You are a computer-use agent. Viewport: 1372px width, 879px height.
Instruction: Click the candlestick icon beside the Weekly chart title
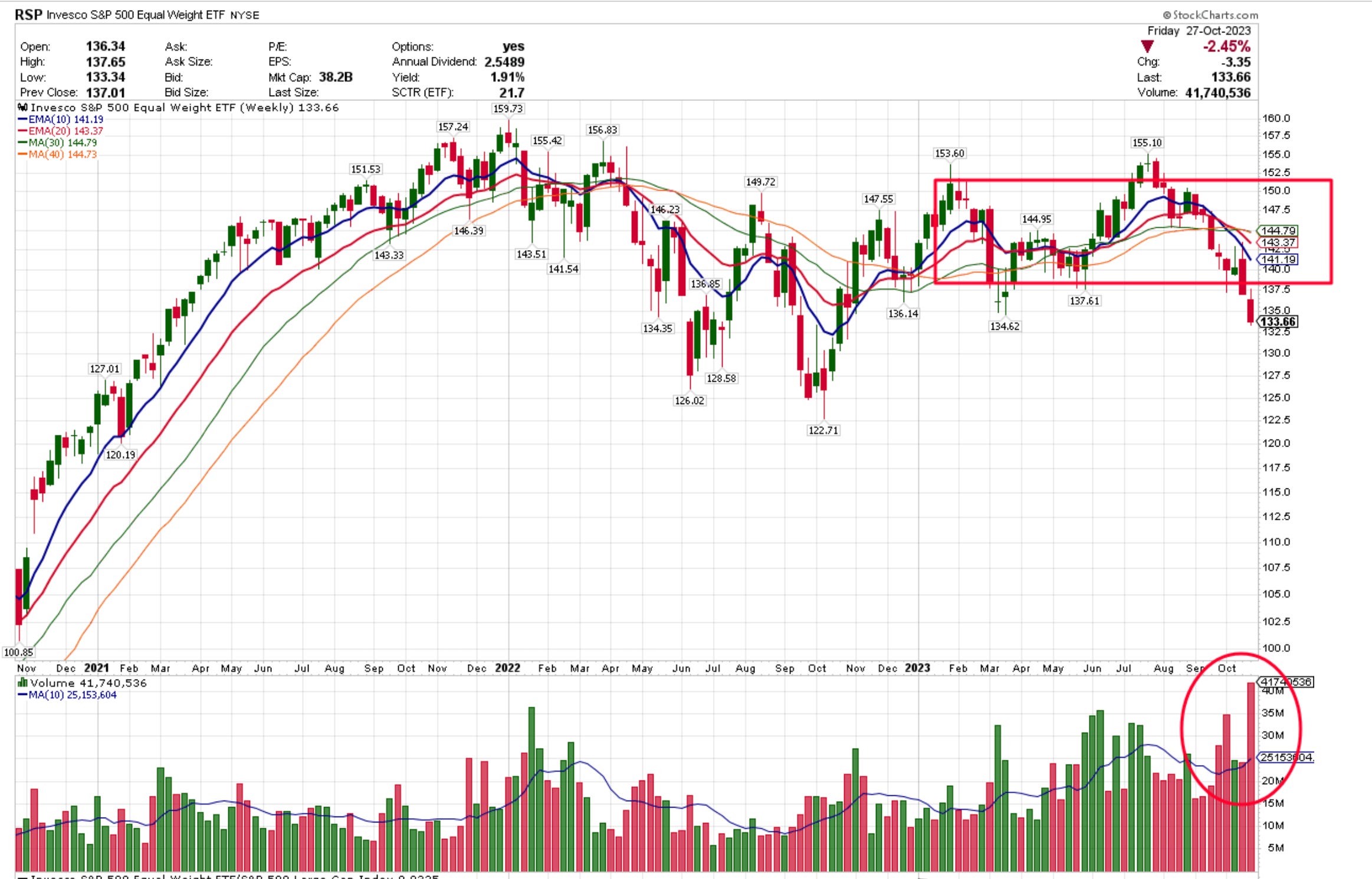pyautogui.click(x=23, y=107)
